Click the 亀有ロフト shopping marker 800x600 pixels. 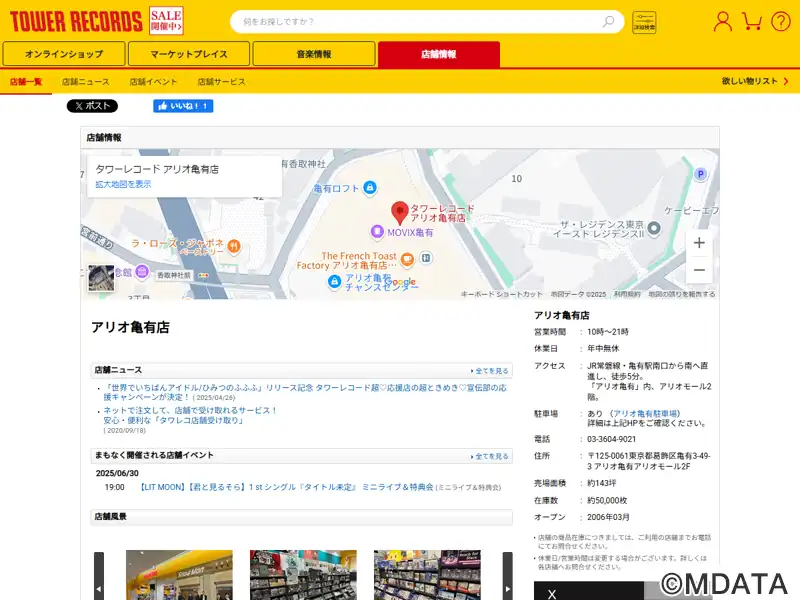370,187
